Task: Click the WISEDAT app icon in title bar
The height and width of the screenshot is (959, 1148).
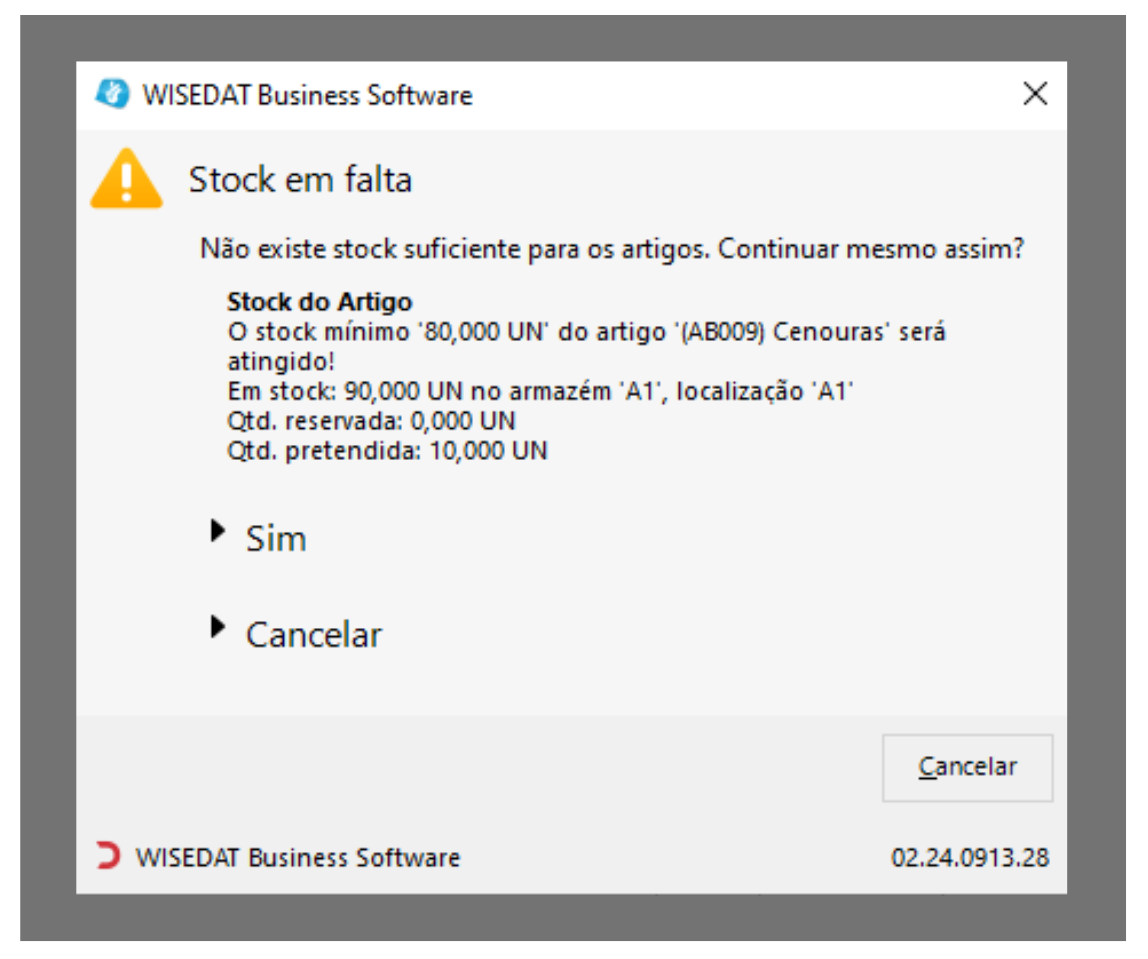Action: (112, 95)
